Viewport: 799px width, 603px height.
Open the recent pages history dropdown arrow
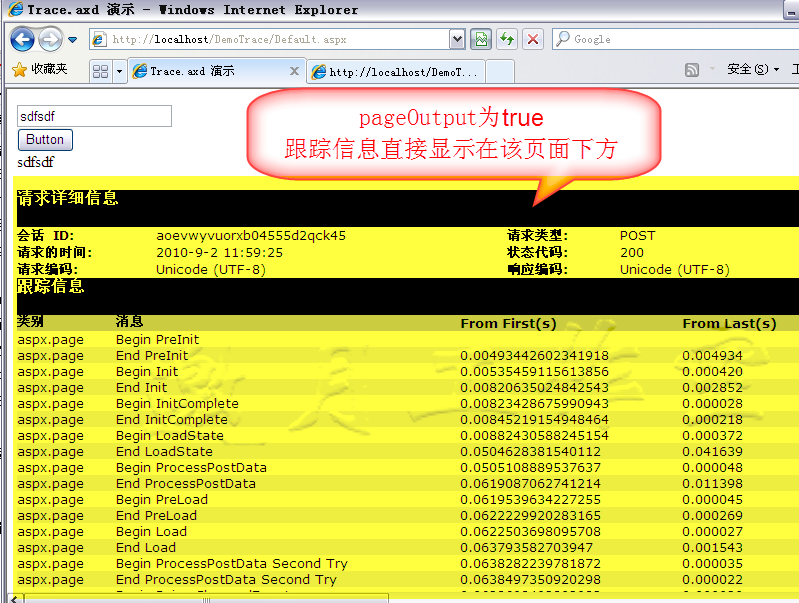click(x=73, y=40)
